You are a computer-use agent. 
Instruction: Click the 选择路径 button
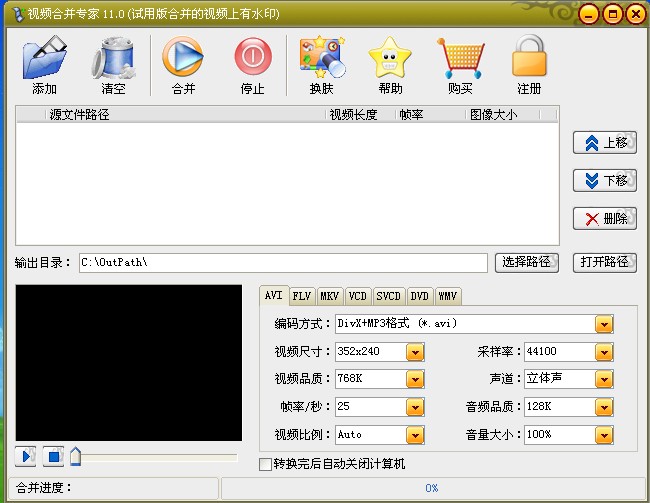(526, 262)
